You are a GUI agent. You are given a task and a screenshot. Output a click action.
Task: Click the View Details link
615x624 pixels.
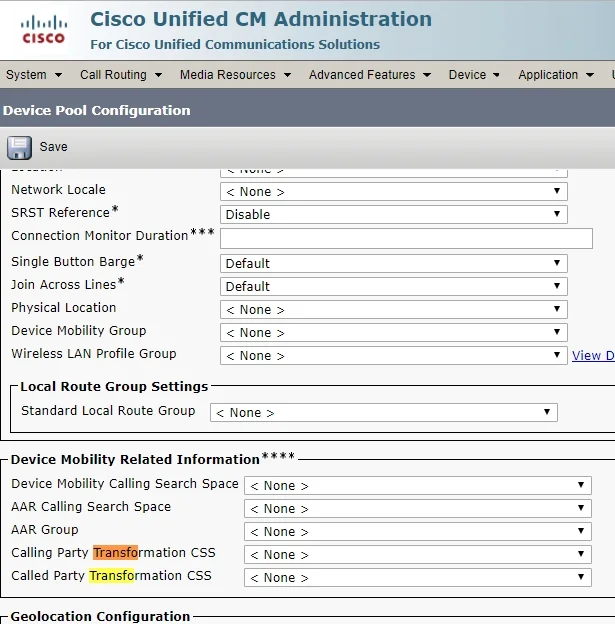(x=593, y=355)
